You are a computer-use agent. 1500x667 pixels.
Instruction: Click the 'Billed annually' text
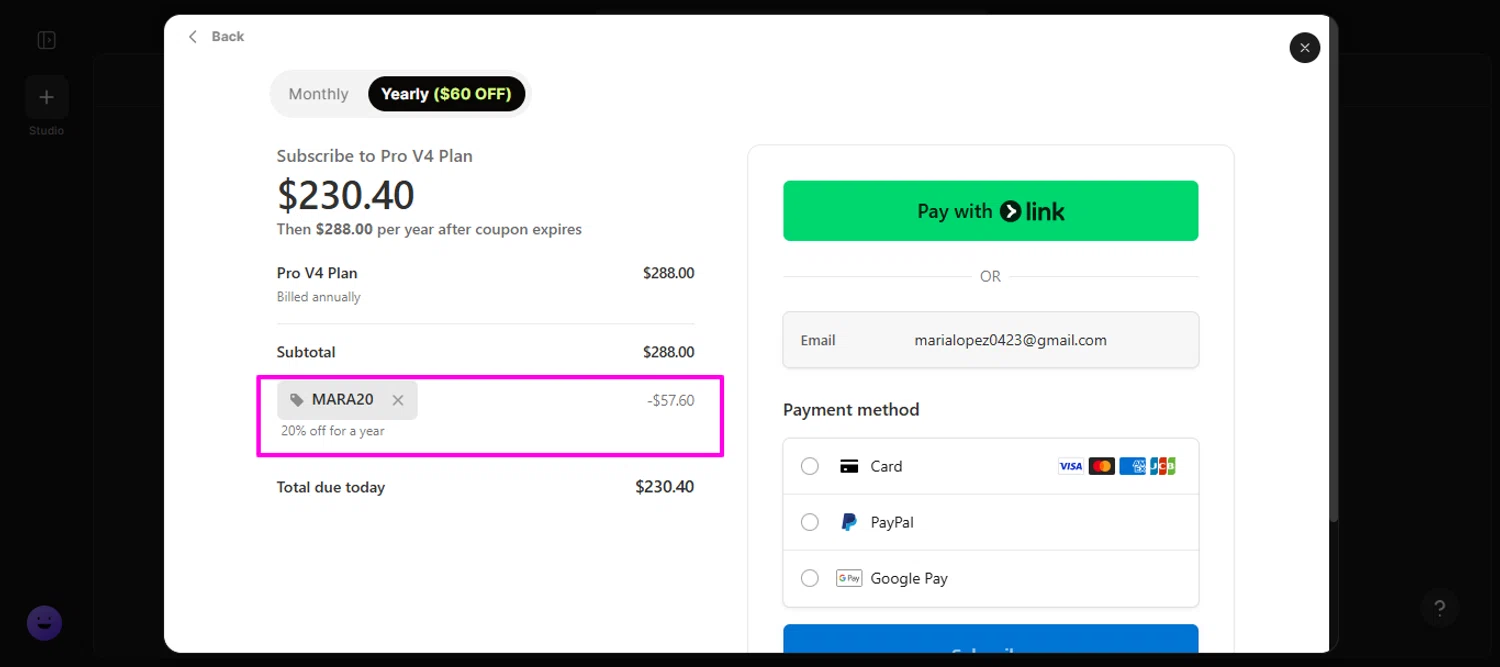point(318,297)
